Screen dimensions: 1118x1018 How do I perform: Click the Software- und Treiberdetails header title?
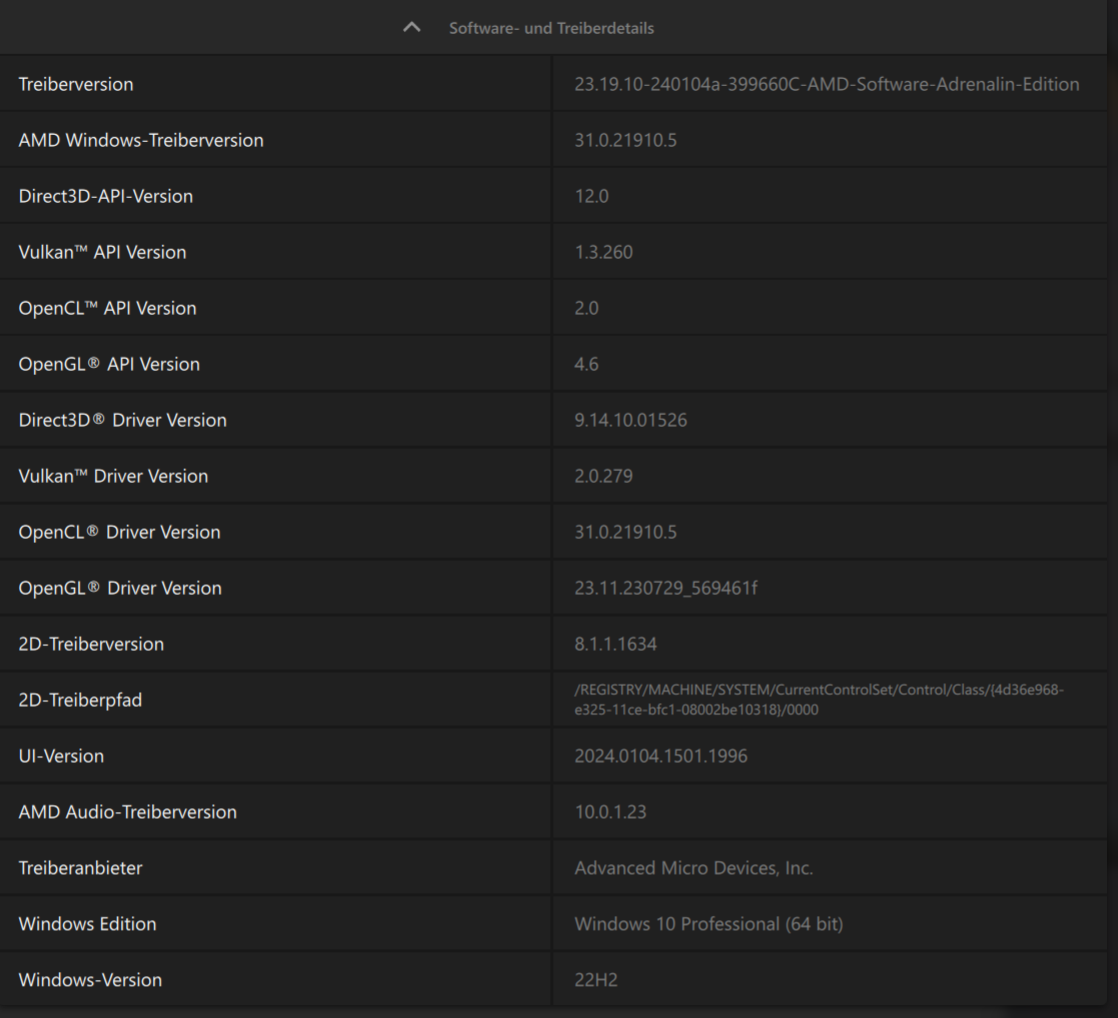551,28
